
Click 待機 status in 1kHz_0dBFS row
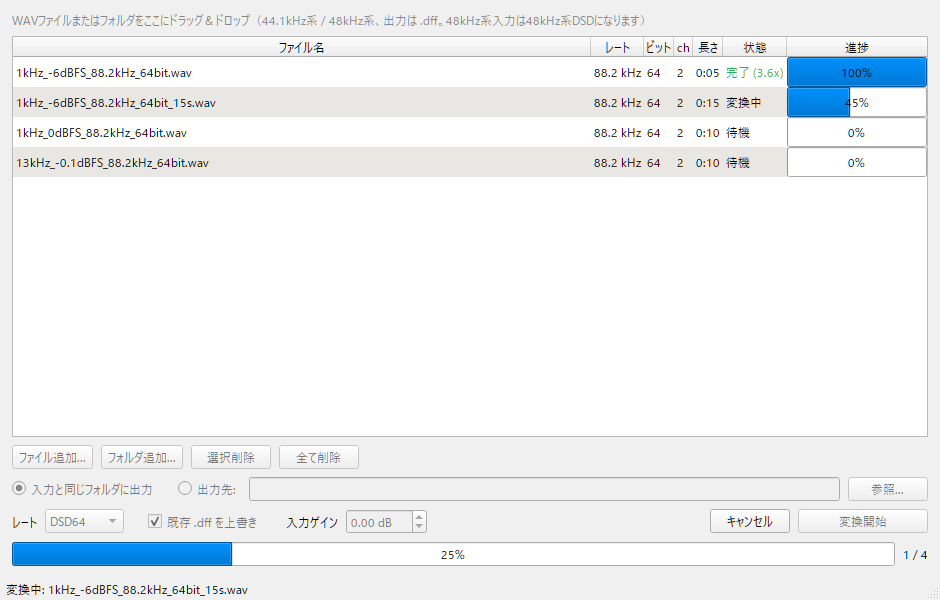[738, 132]
